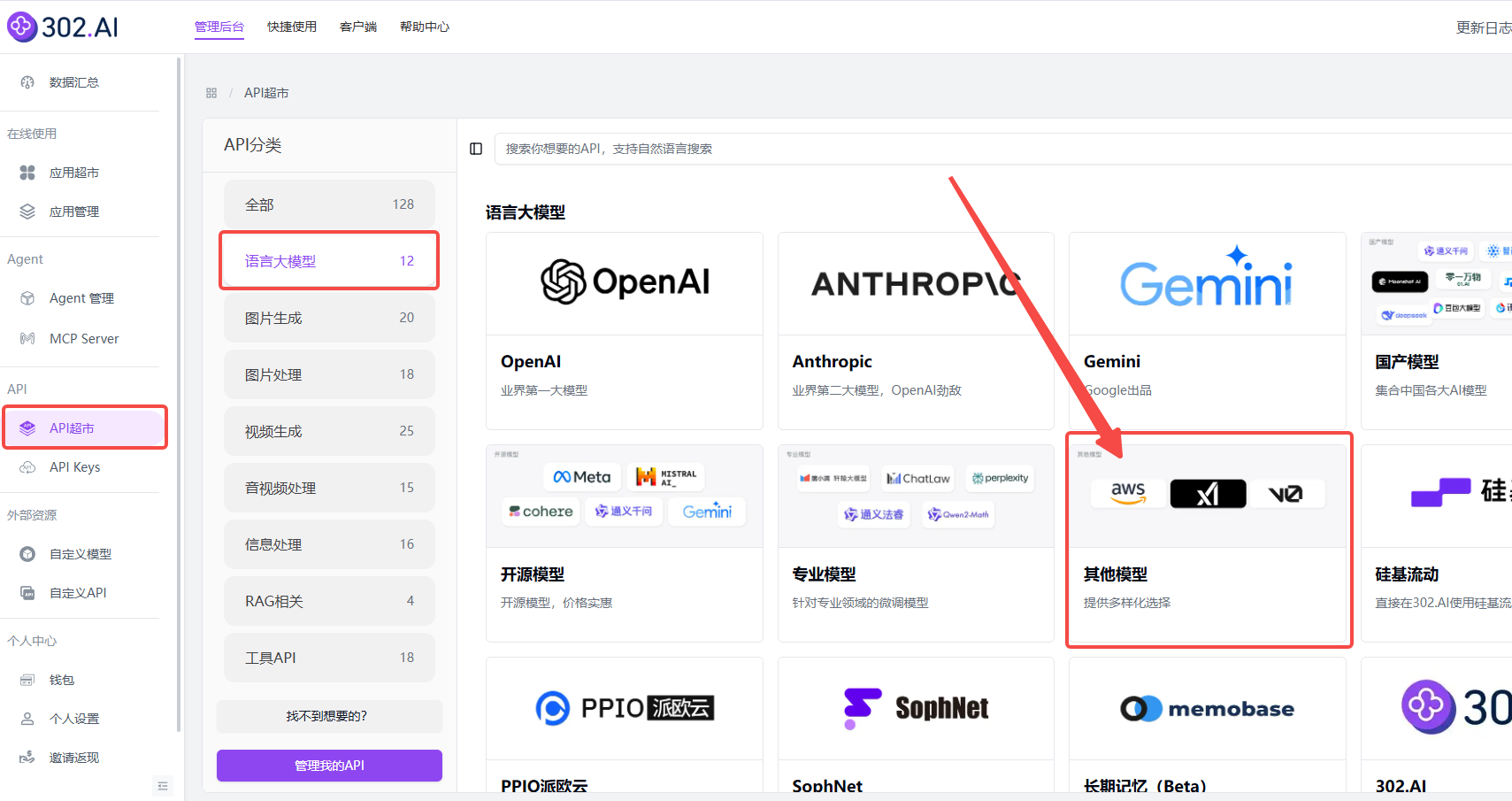The height and width of the screenshot is (801, 1512).
Task: Open the 国产模型 card
Action: (1437, 331)
